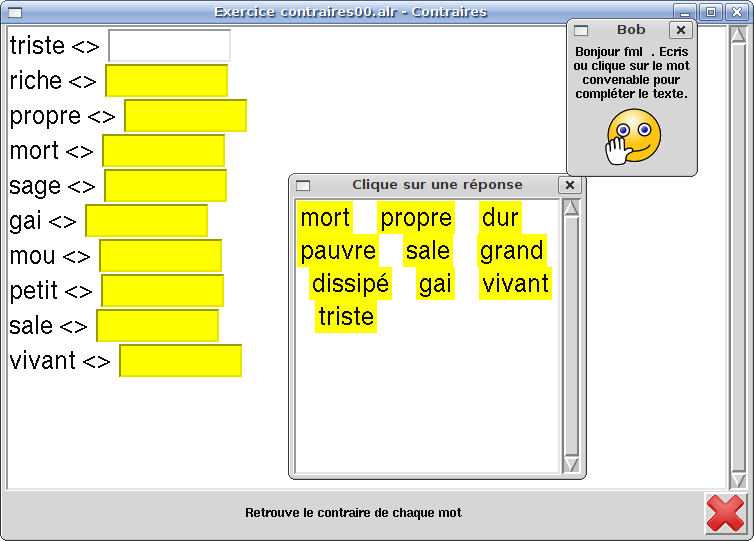Pick the answer word 'vivant'
Viewport: 754px width, 541px height.
(515, 283)
